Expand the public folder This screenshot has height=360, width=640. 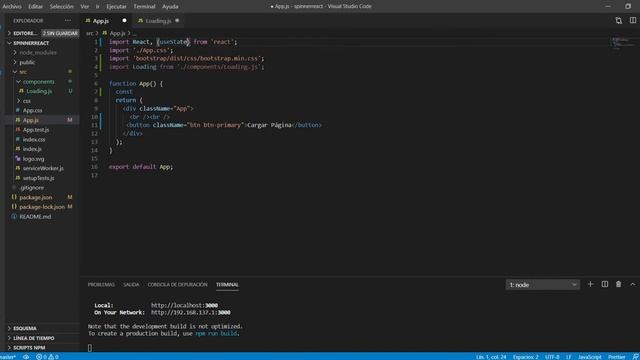[x=27, y=62]
